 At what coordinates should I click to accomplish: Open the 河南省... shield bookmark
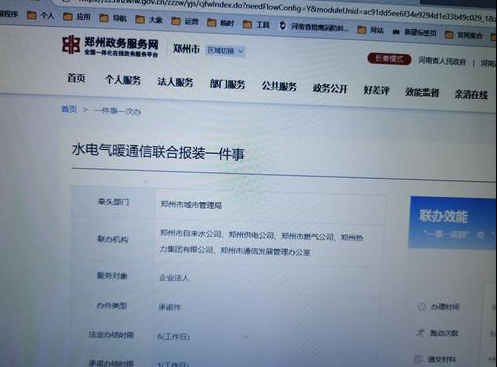[x=313, y=27]
